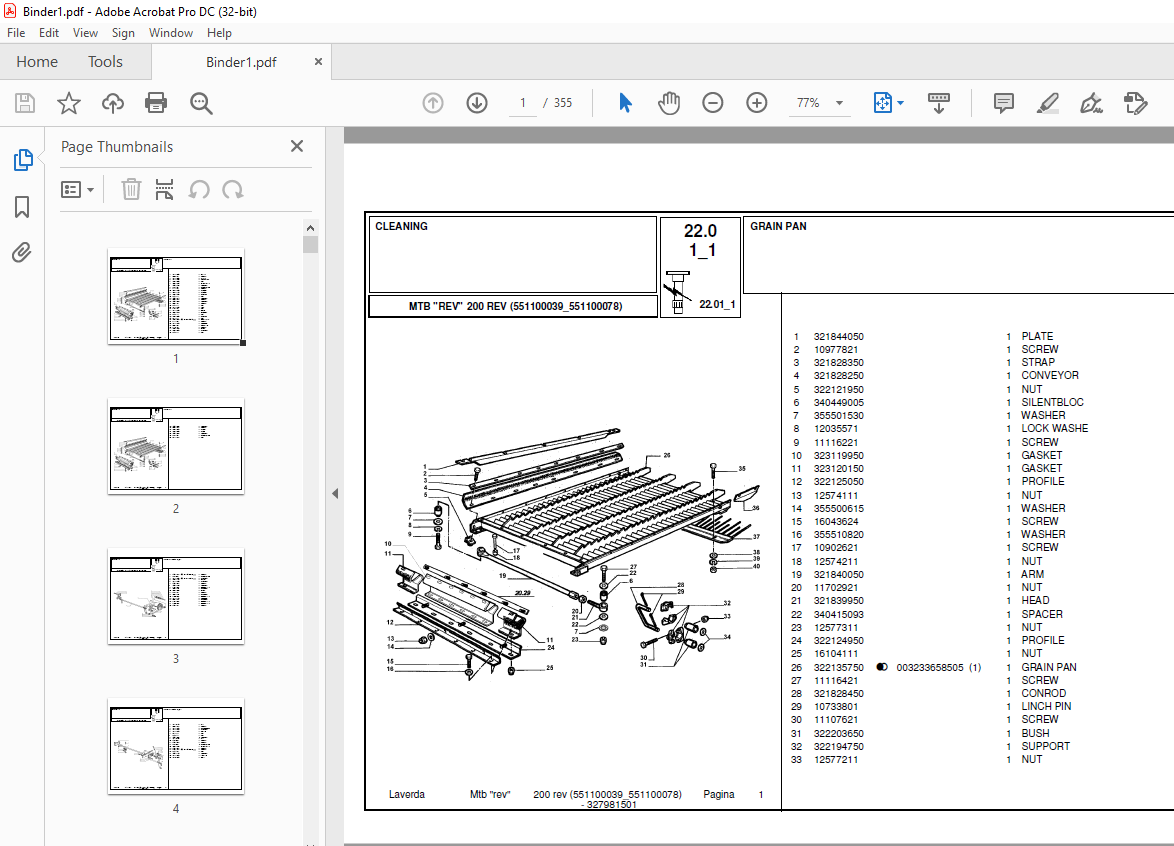
Task: Click the SILENTBLOC part description
Action: [x=1052, y=402]
